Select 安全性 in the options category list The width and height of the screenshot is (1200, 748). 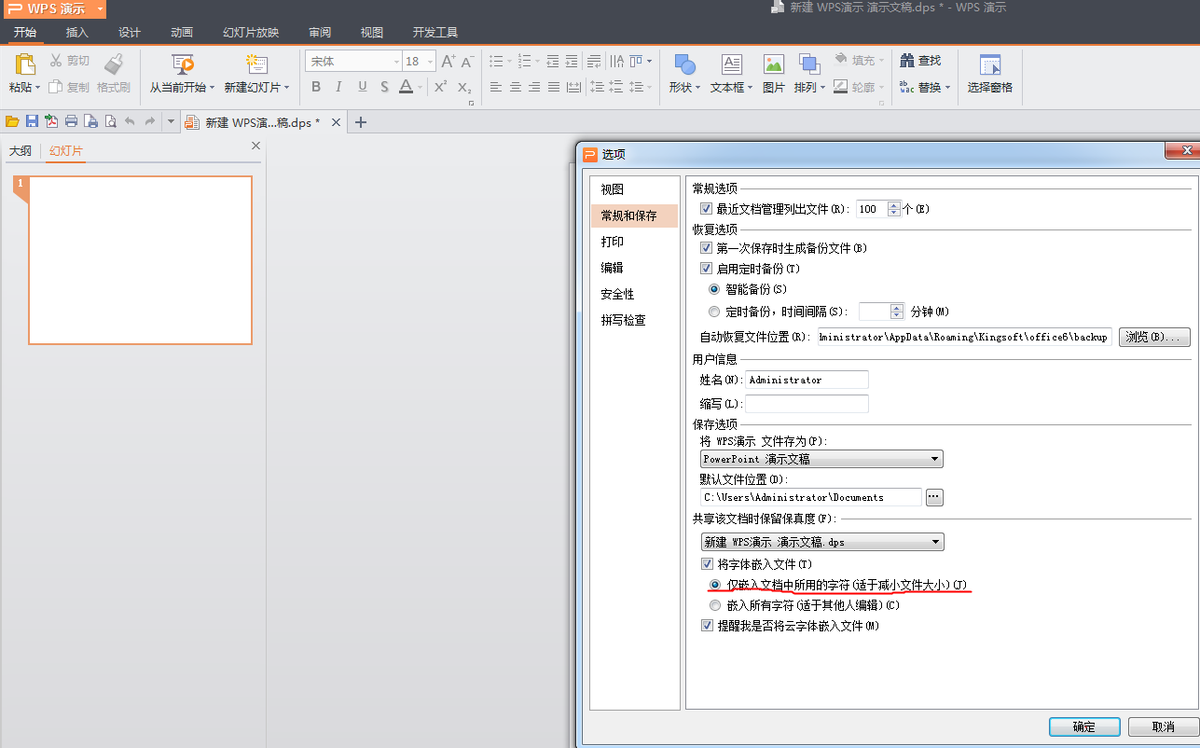point(617,294)
